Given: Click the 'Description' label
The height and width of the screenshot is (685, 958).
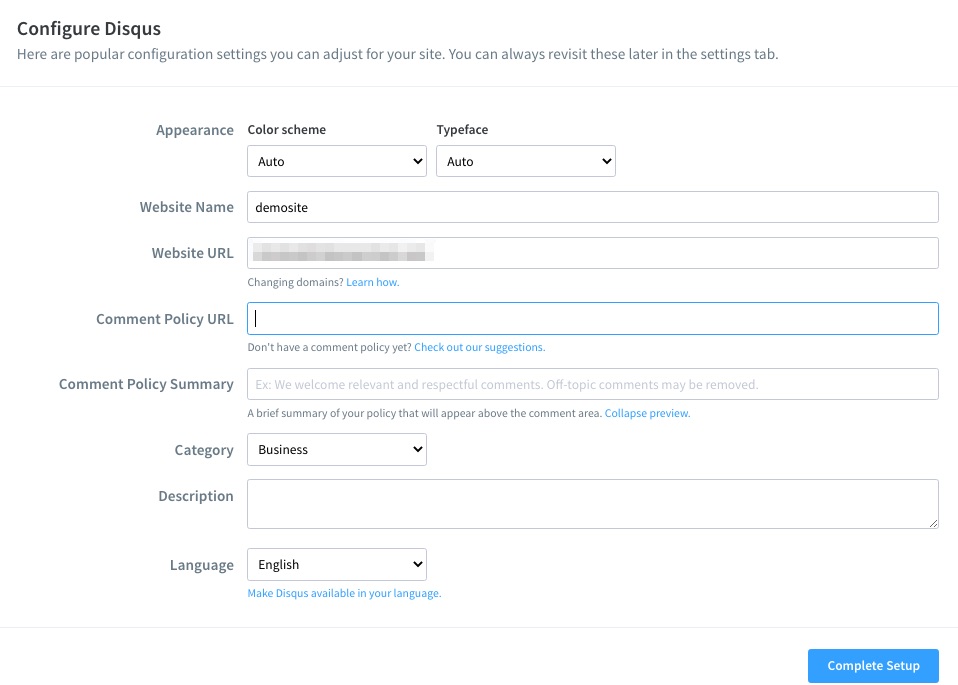Looking at the screenshot, I should pyautogui.click(x=196, y=496).
